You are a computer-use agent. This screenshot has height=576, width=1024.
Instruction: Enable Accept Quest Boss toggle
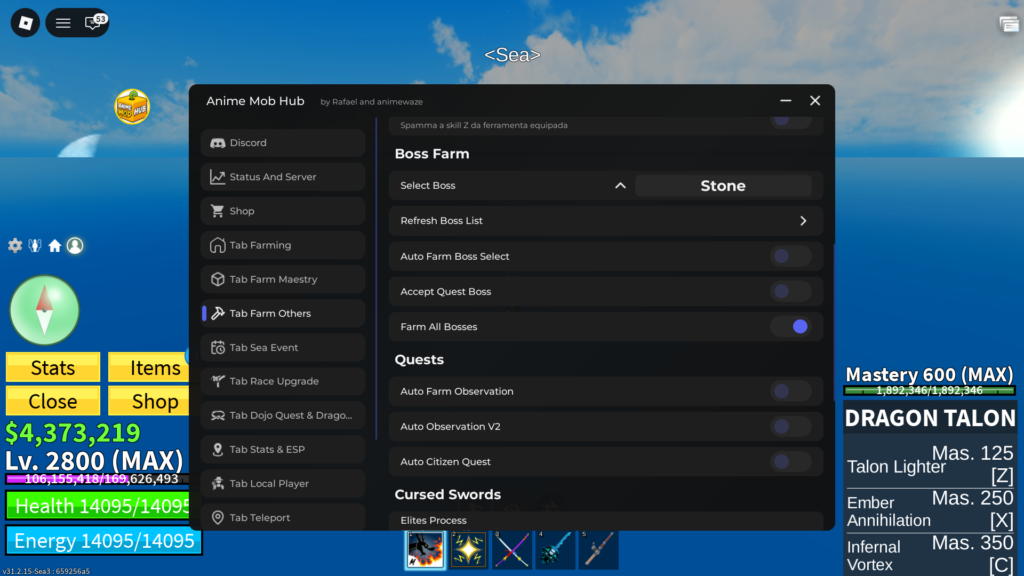(x=790, y=291)
